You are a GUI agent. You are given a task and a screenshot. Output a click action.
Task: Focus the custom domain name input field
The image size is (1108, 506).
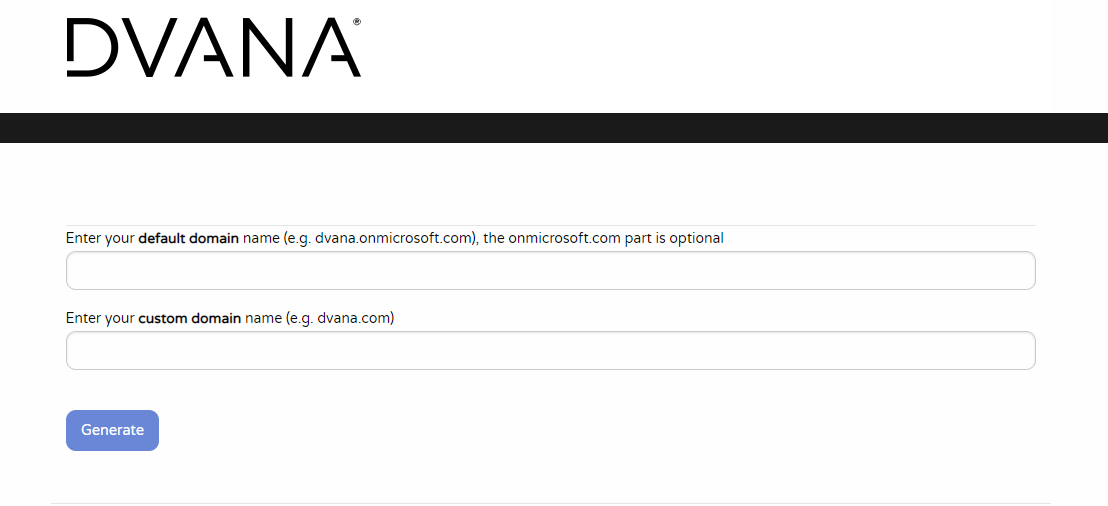click(550, 351)
